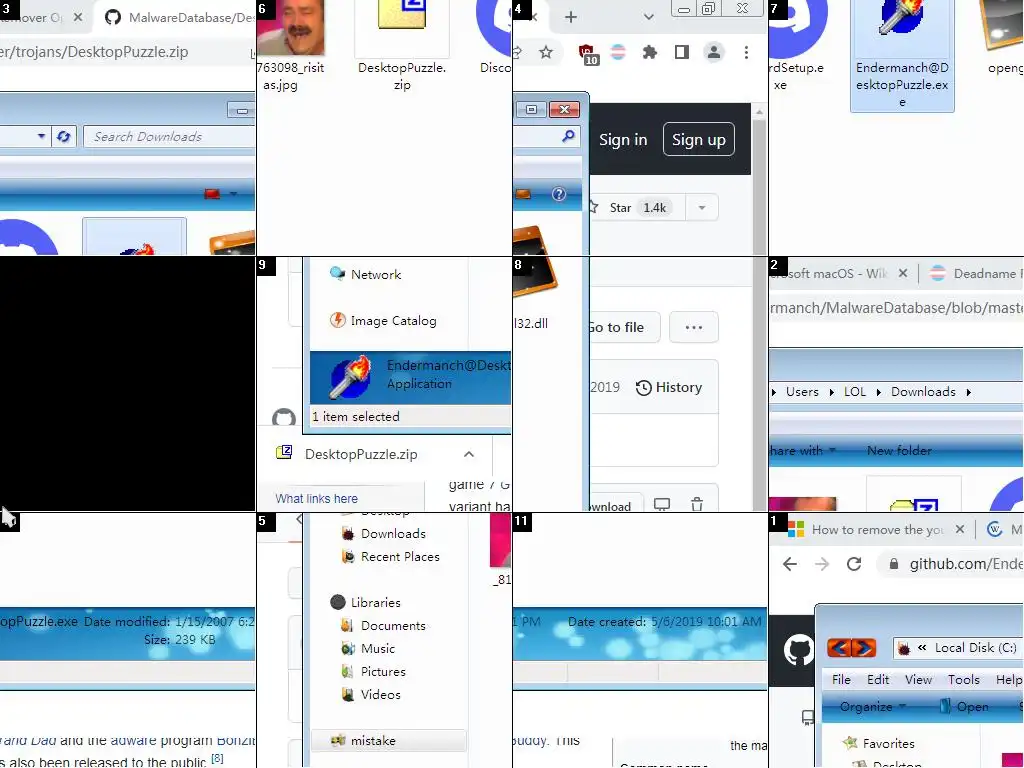Click the Explorer help question-mark icon

[559, 194]
